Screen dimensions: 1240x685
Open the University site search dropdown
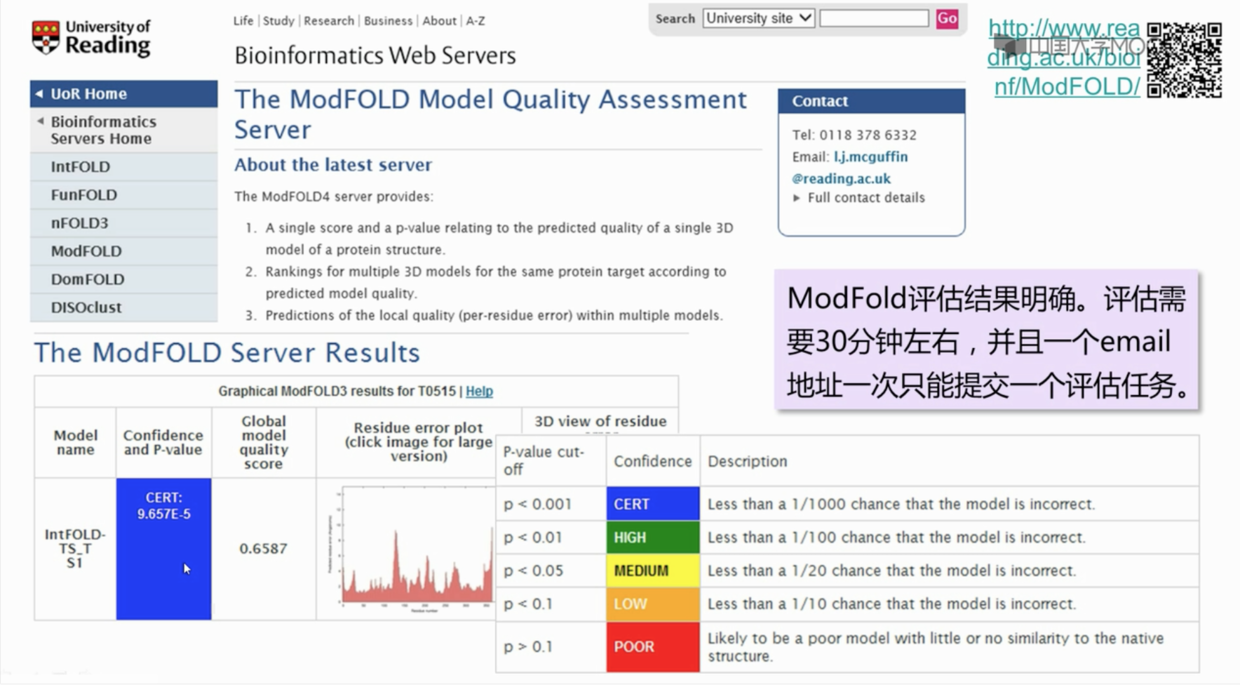758,18
